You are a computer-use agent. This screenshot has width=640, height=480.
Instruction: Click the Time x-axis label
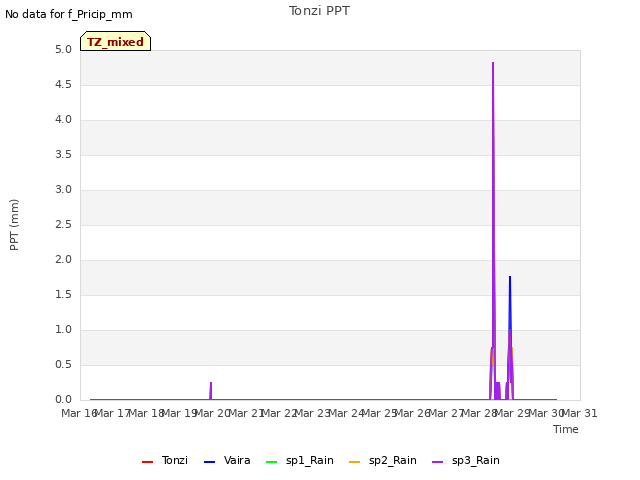tap(566, 429)
